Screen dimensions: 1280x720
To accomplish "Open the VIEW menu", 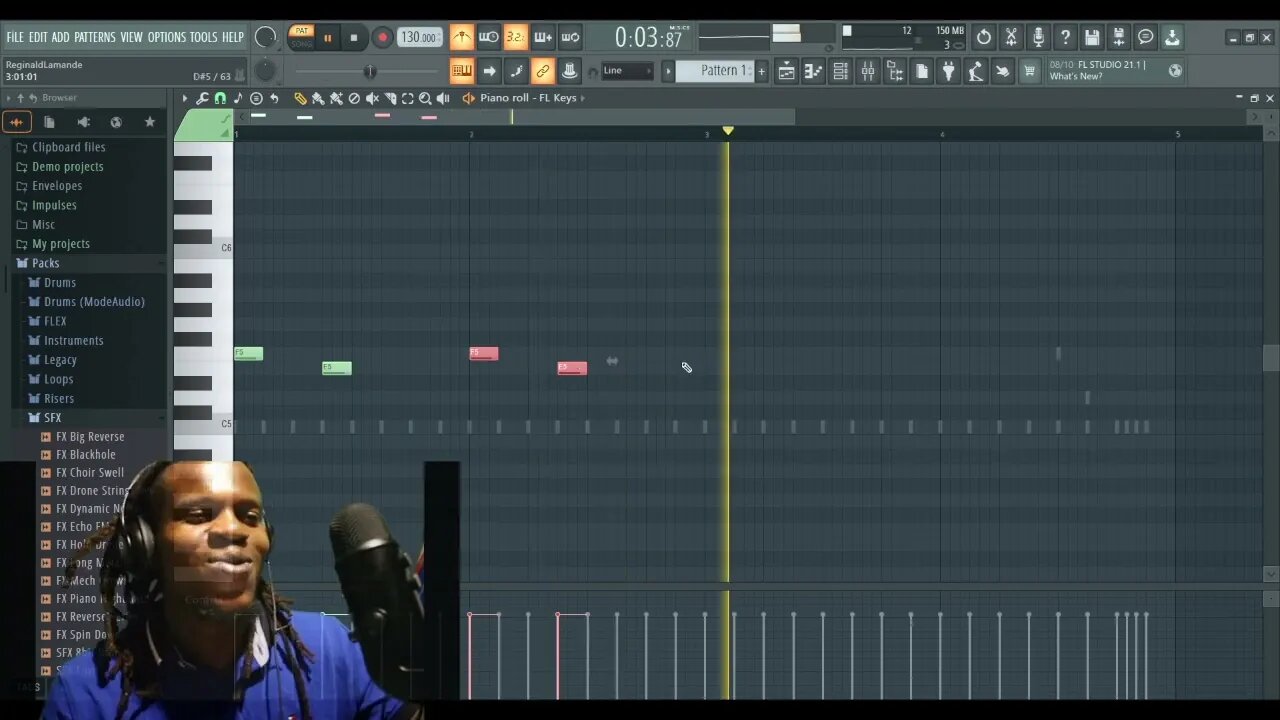I will tap(132, 37).
